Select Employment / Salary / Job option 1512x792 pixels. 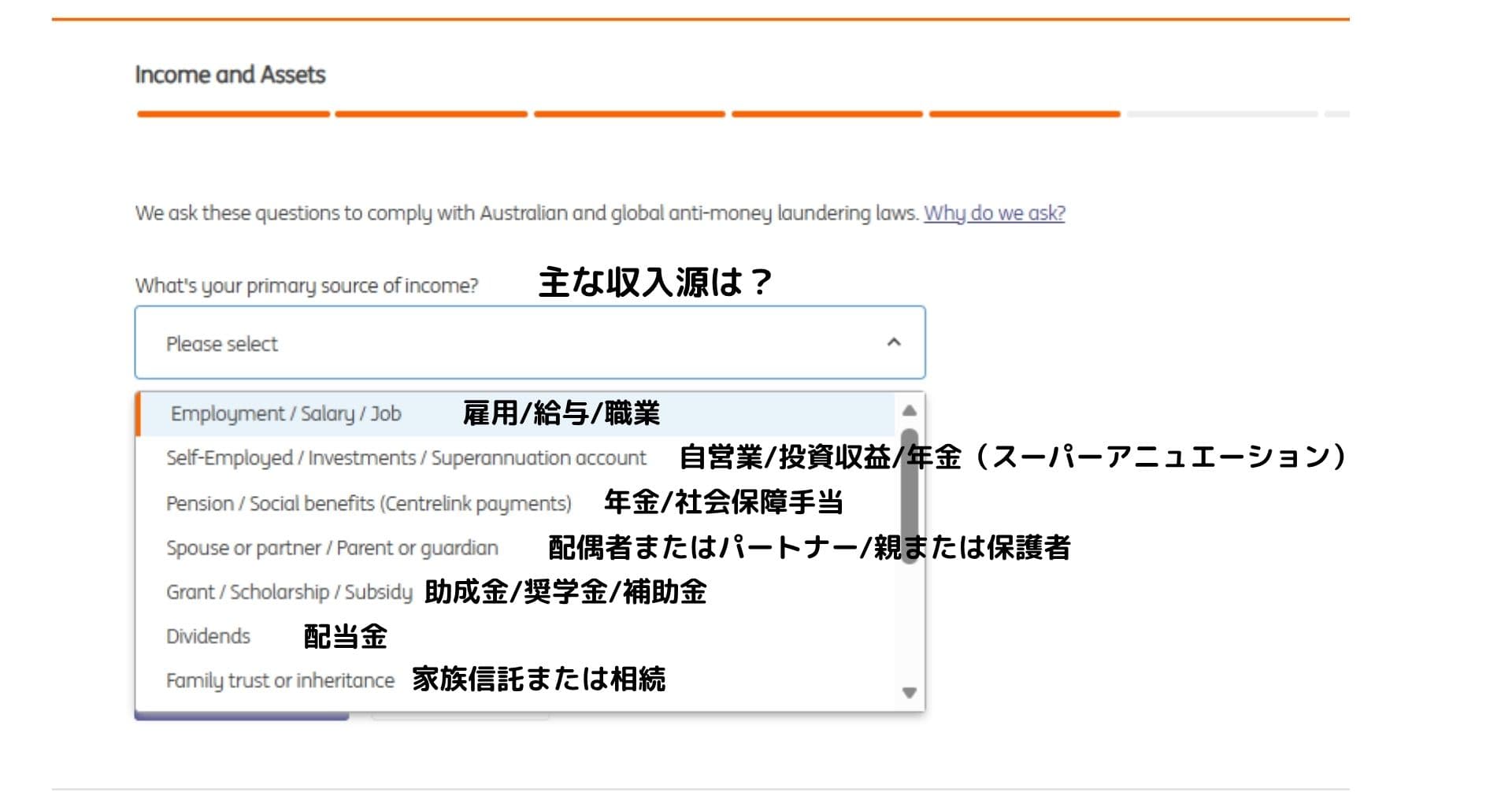516,413
